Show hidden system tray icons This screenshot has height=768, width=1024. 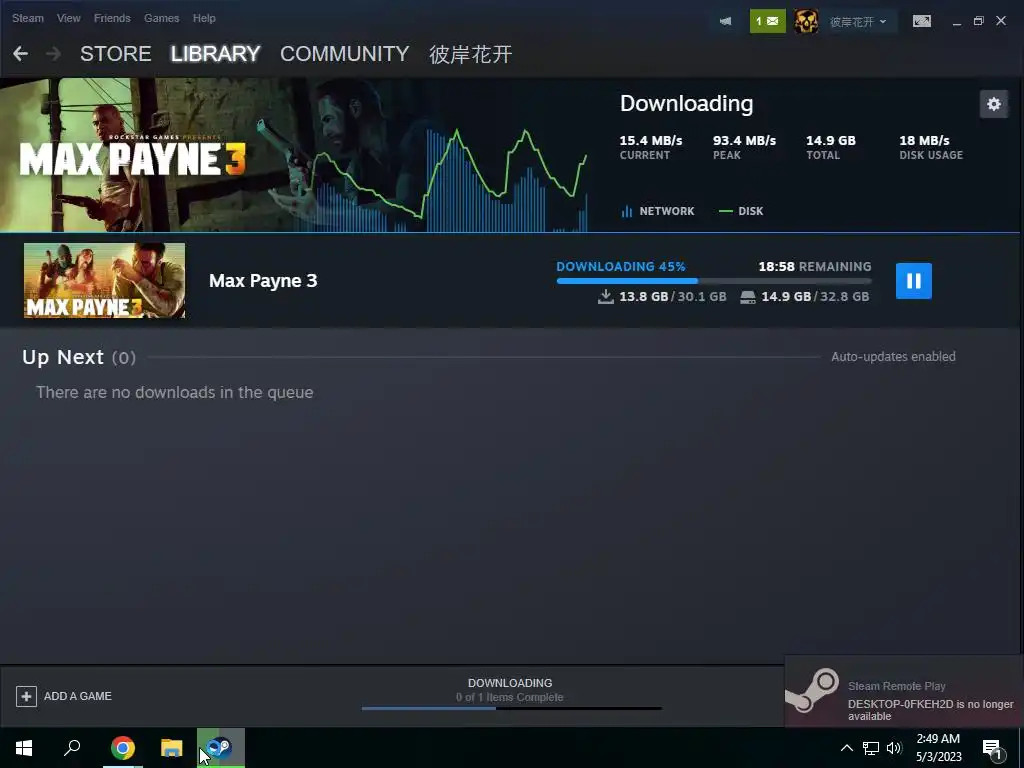846,748
